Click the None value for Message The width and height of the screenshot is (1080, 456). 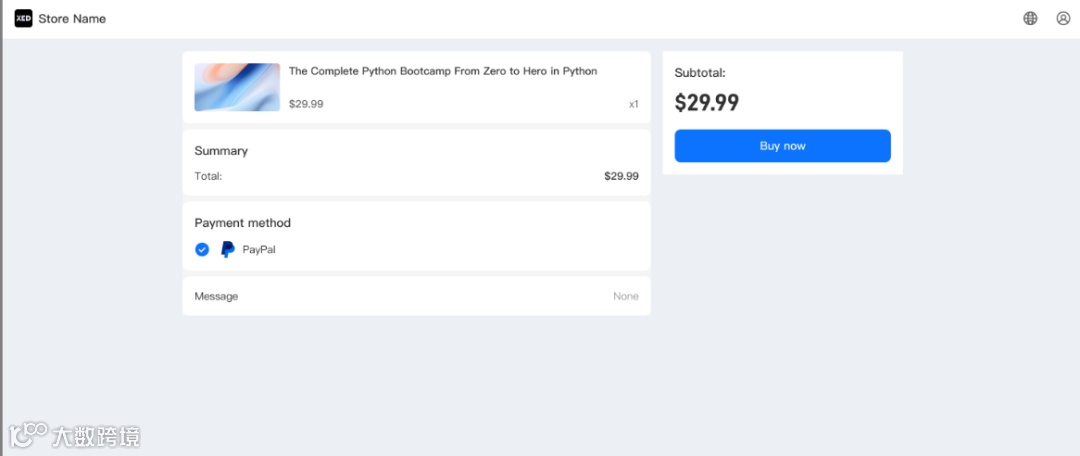click(x=625, y=296)
